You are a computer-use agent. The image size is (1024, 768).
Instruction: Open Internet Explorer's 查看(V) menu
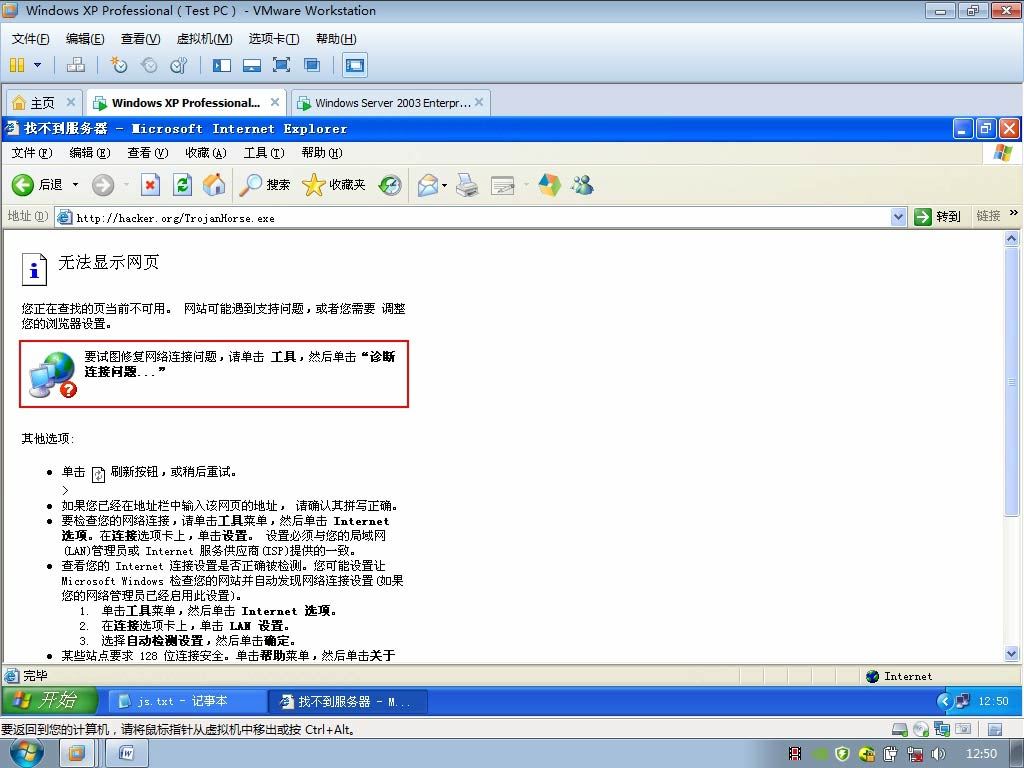(x=148, y=153)
